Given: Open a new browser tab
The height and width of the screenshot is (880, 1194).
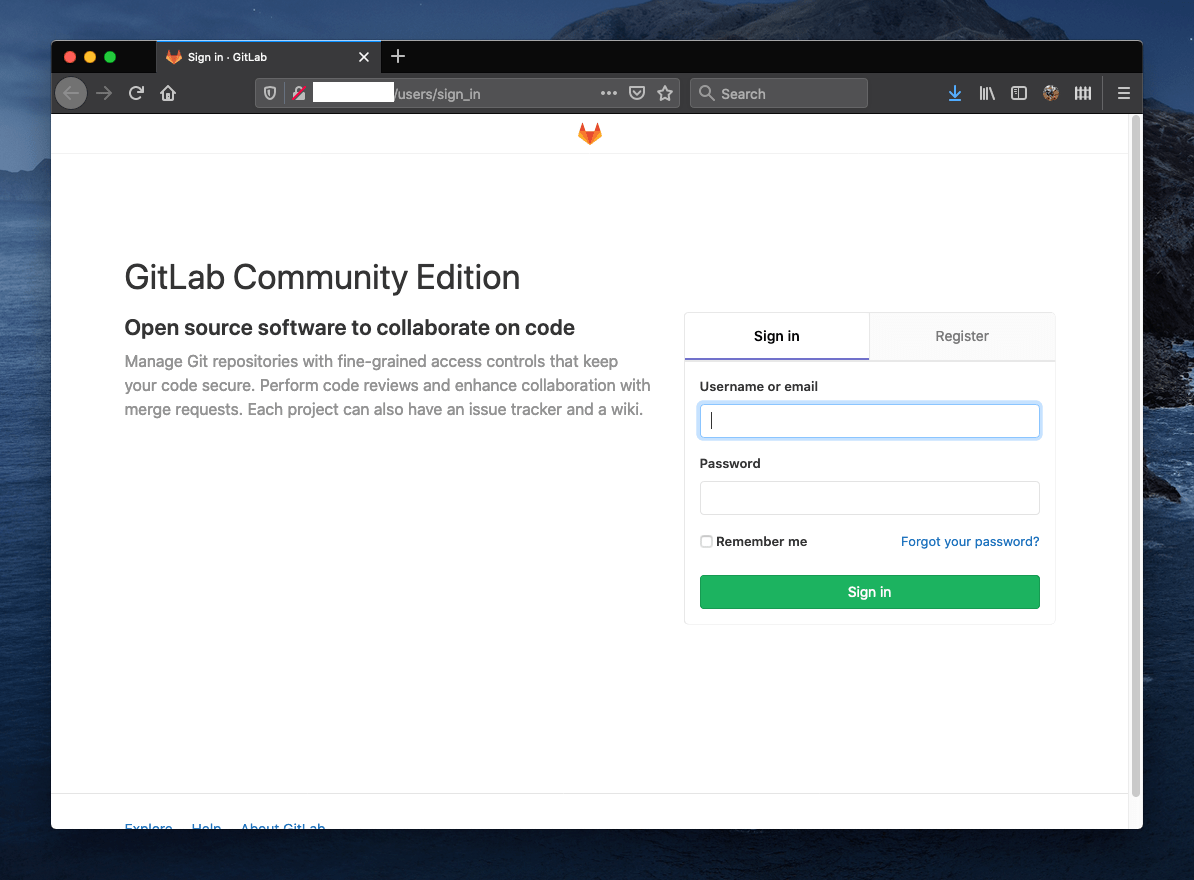Looking at the screenshot, I should [x=397, y=56].
